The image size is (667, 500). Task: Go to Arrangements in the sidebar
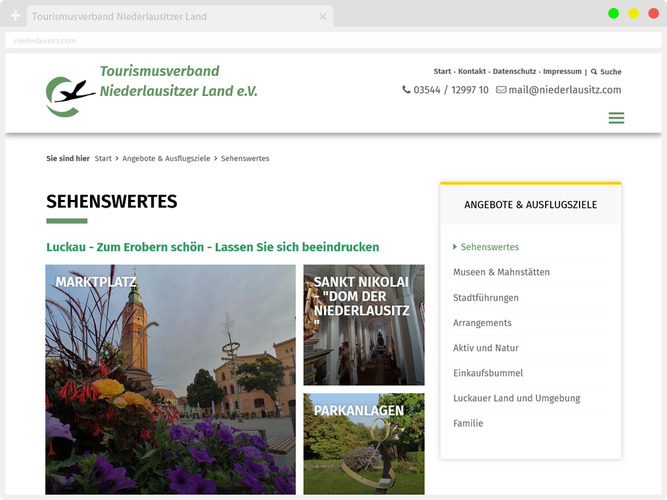(482, 323)
